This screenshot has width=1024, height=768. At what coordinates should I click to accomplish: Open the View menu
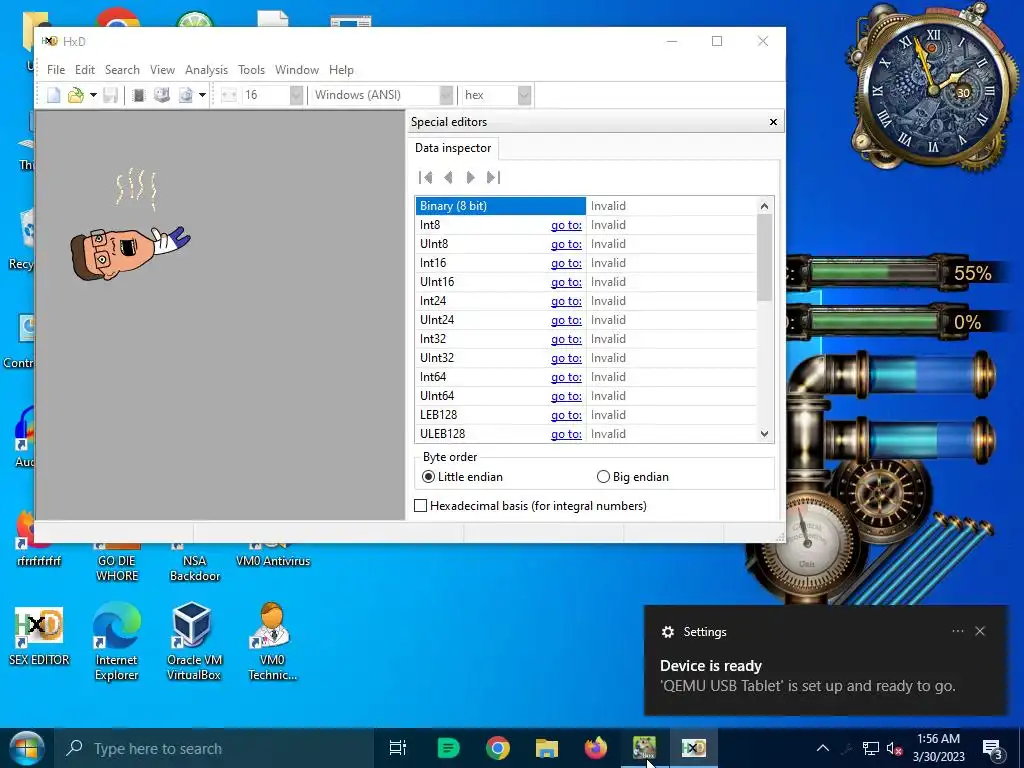click(x=162, y=70)
